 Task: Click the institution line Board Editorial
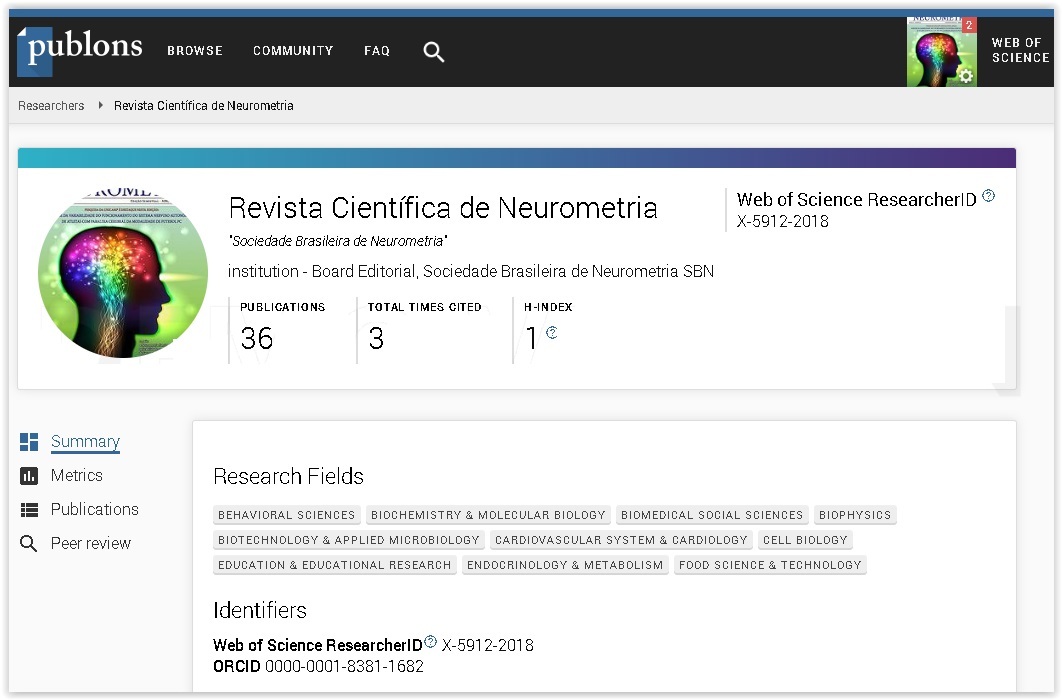(471, 271)
